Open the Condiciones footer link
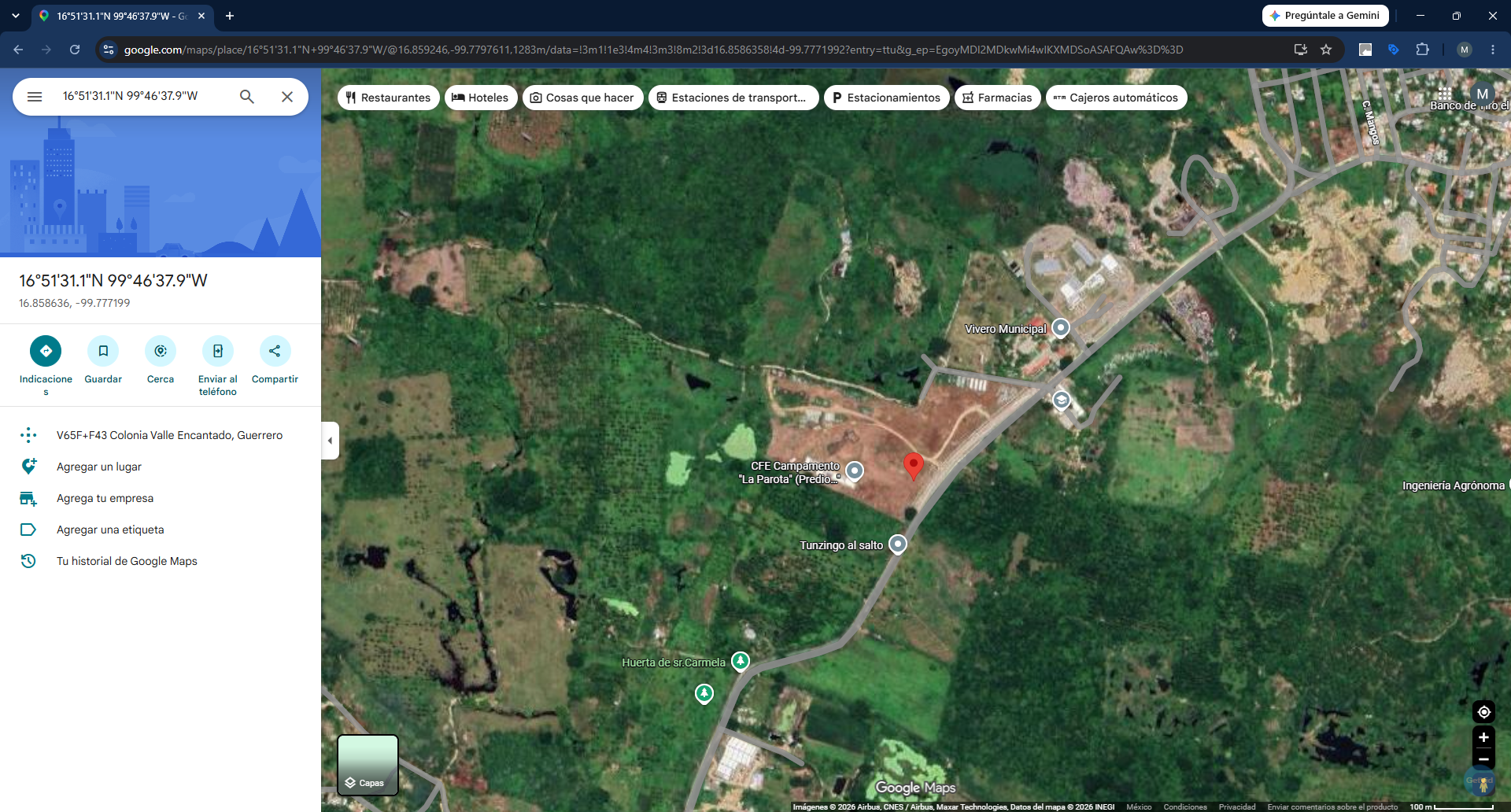 (x=1185, y=806)
